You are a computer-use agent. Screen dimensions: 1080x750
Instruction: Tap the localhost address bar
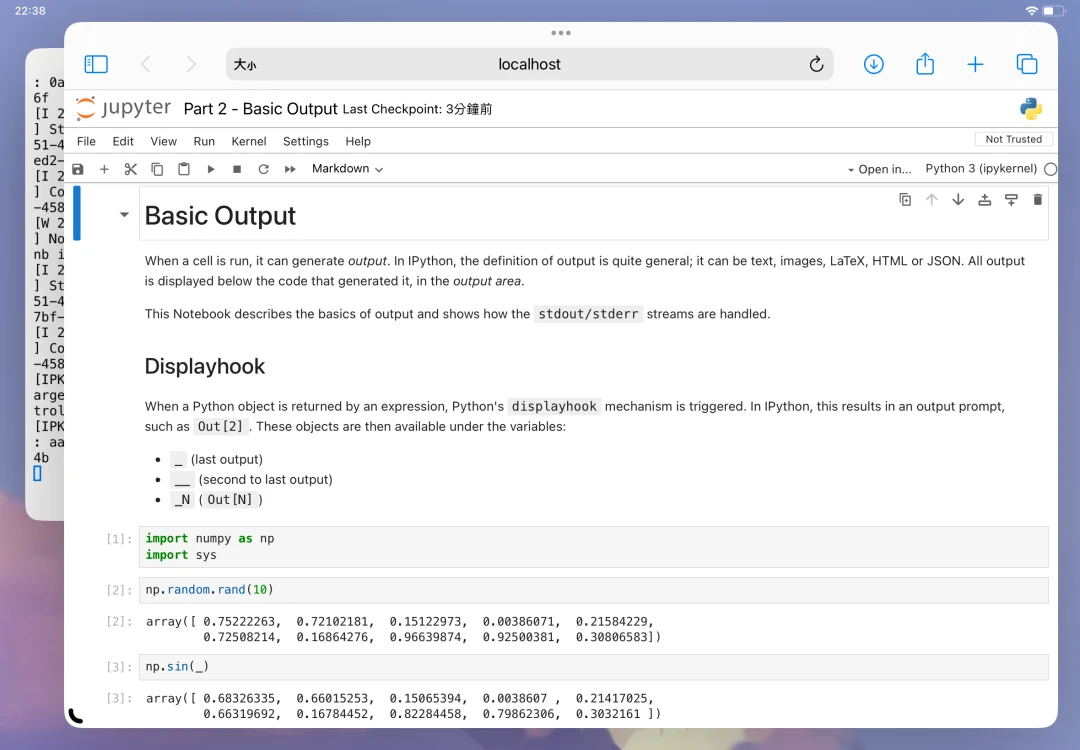tap(529, 64)
